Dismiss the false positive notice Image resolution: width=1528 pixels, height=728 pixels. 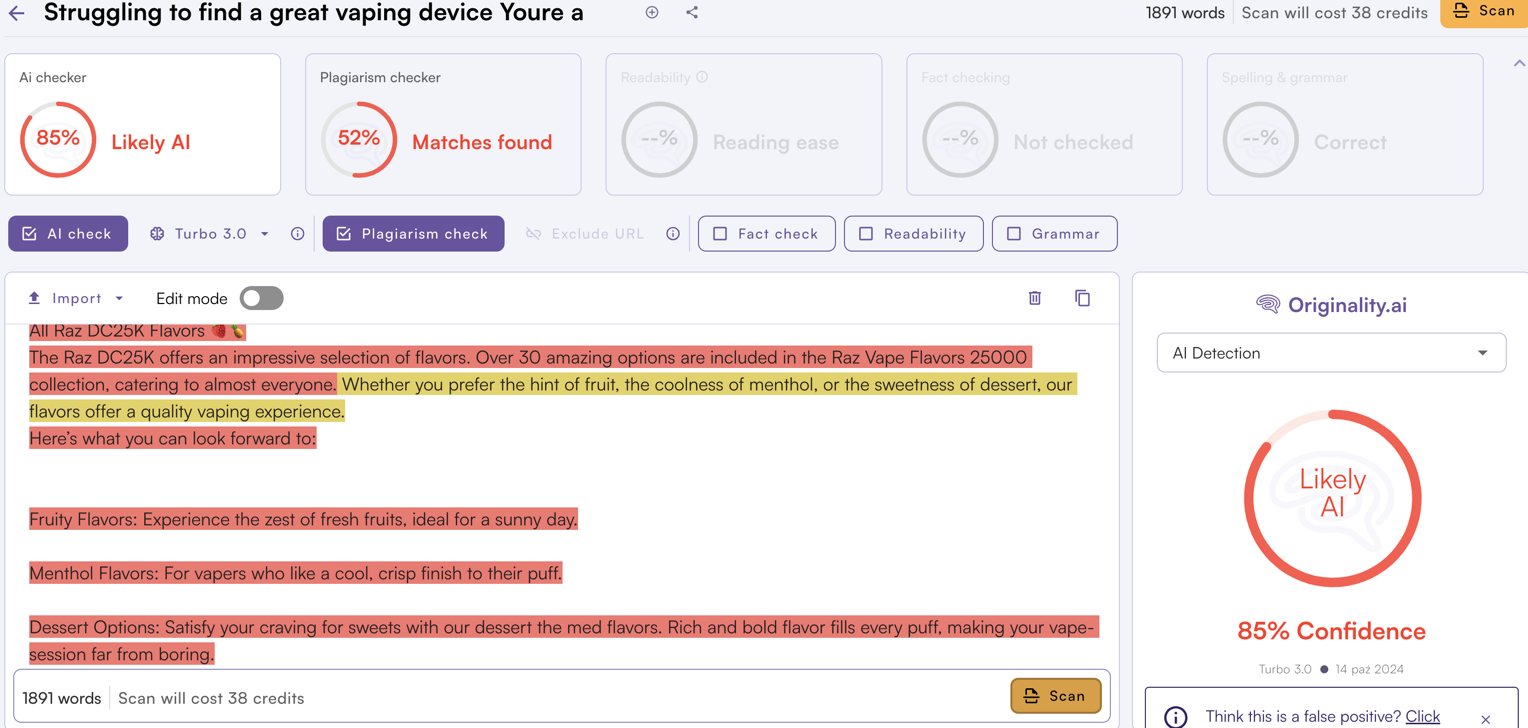1485,719
